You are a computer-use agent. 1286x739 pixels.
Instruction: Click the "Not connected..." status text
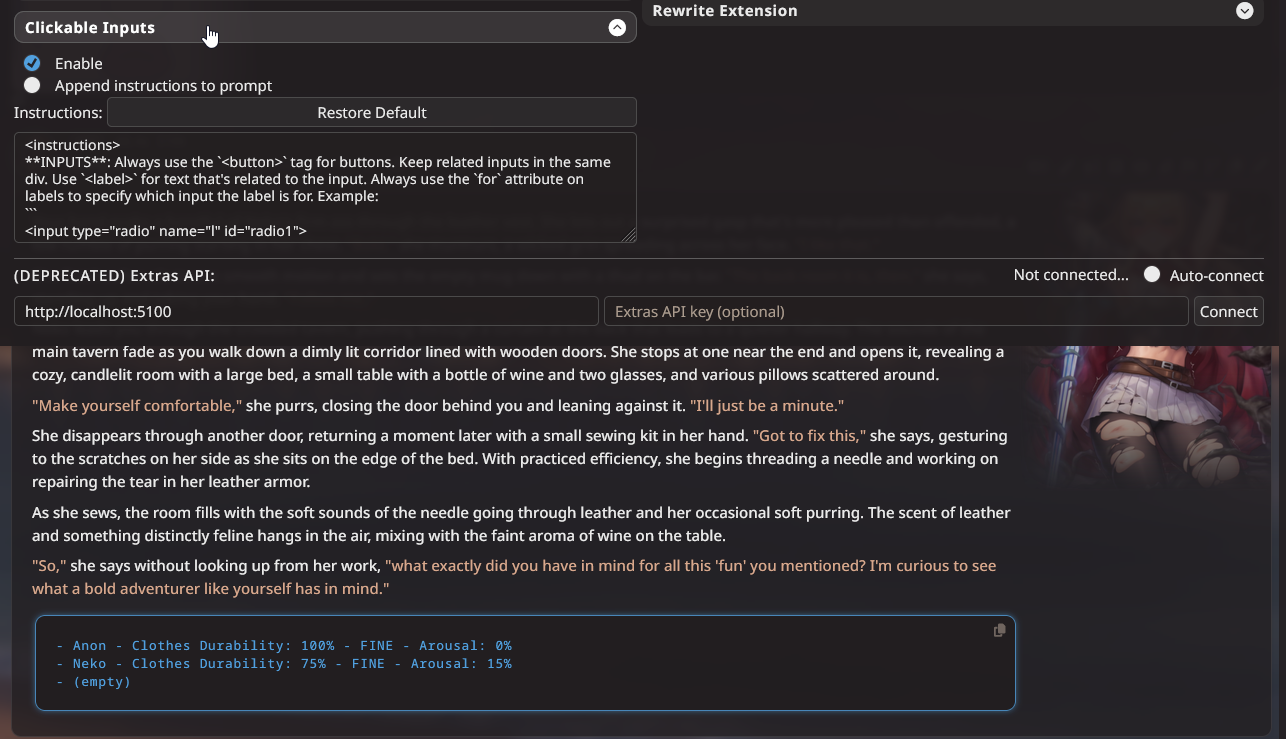[1070, 275]
